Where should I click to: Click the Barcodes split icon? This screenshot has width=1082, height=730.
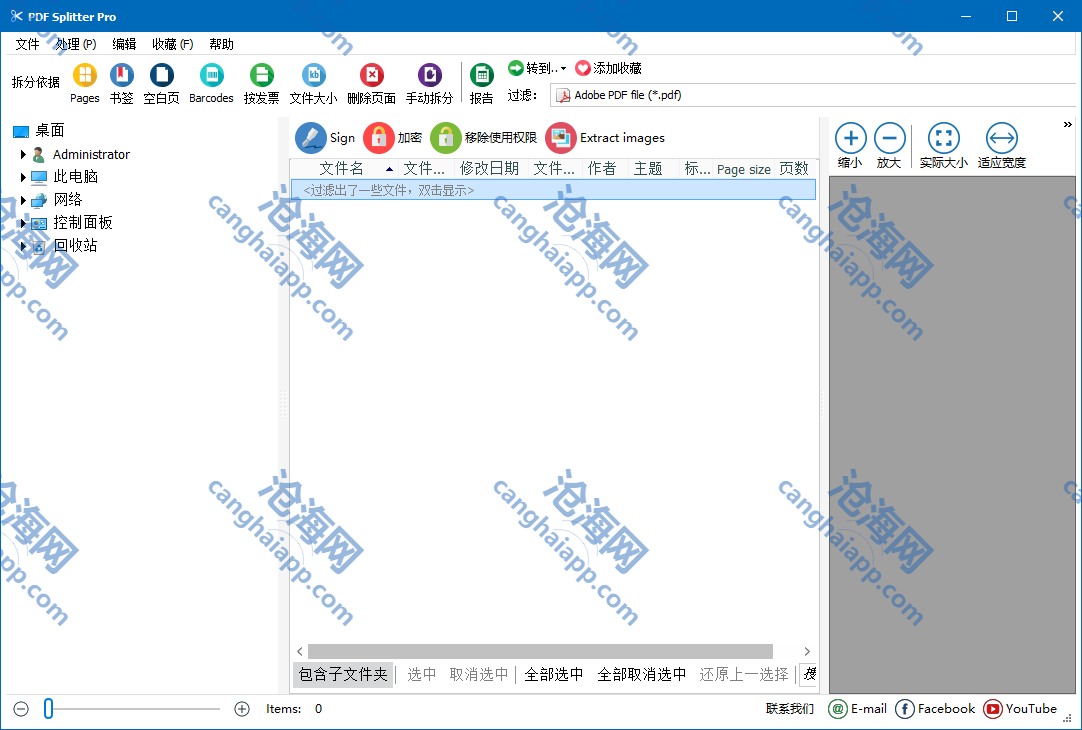click(211, 76)
